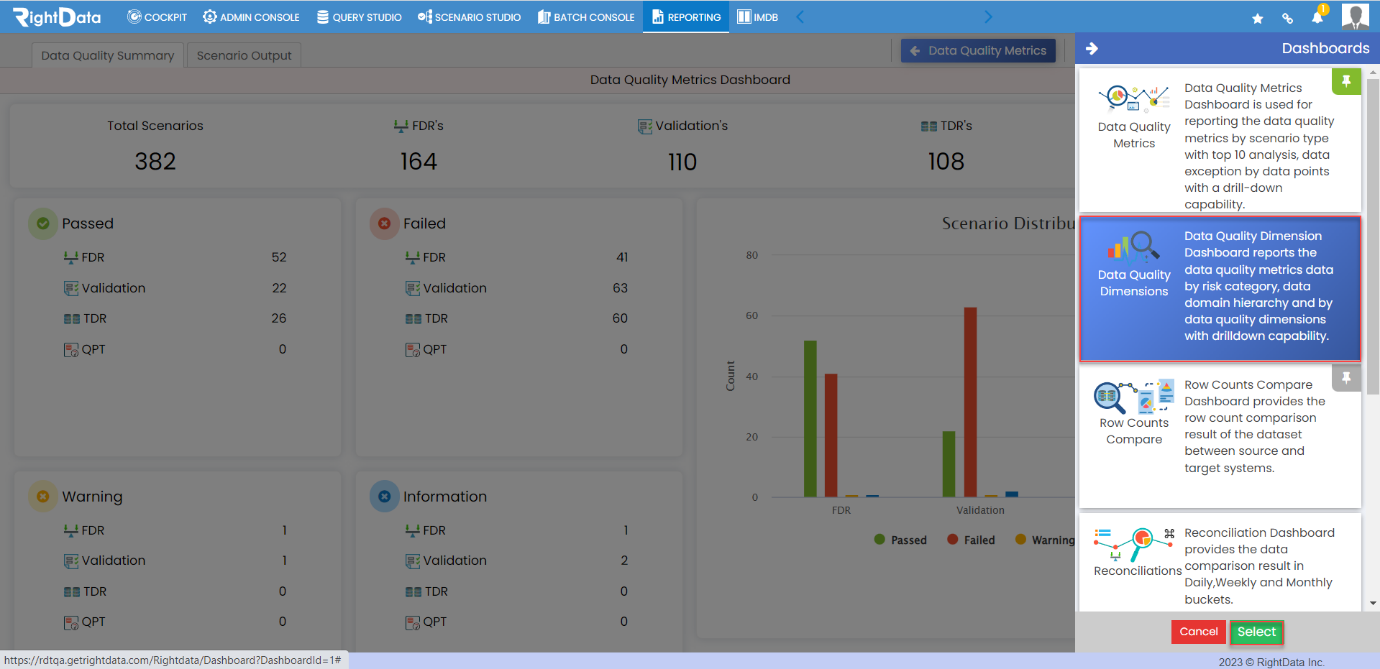Collapse Dashboards panel with arrow icon
This screenshot has width=1380, height=669.
1092,48
